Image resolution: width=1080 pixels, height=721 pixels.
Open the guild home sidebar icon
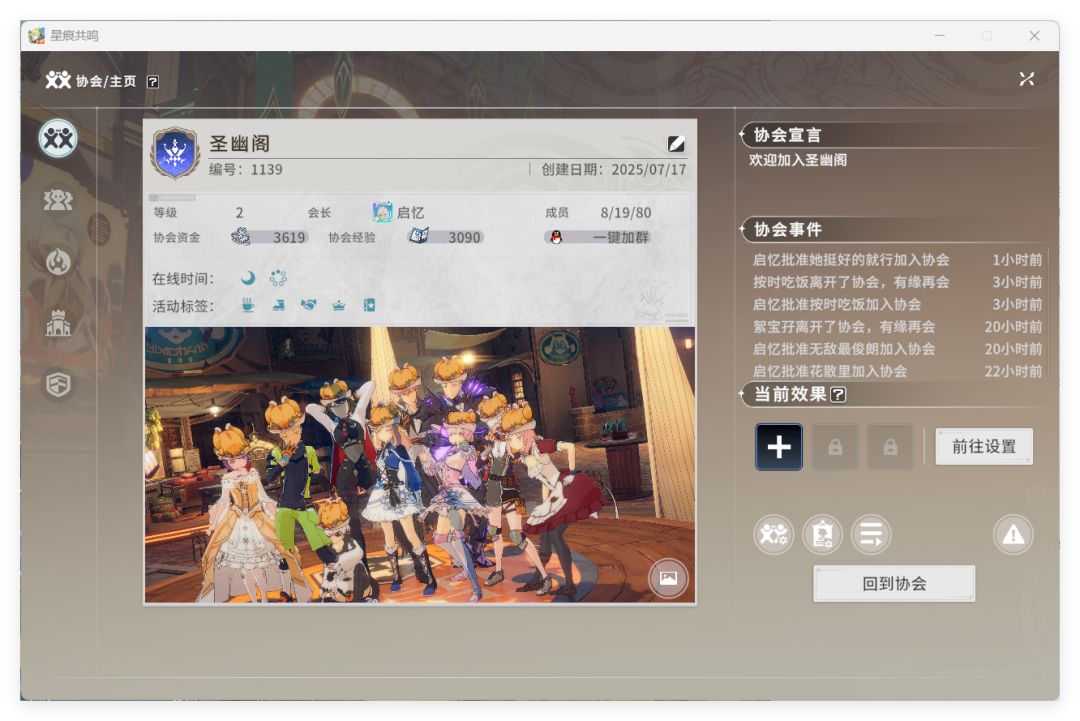[58, 139]
